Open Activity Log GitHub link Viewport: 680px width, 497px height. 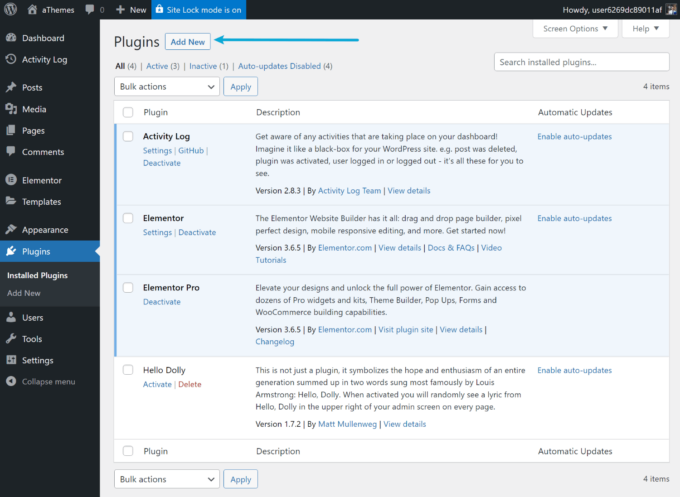[191, 150]
